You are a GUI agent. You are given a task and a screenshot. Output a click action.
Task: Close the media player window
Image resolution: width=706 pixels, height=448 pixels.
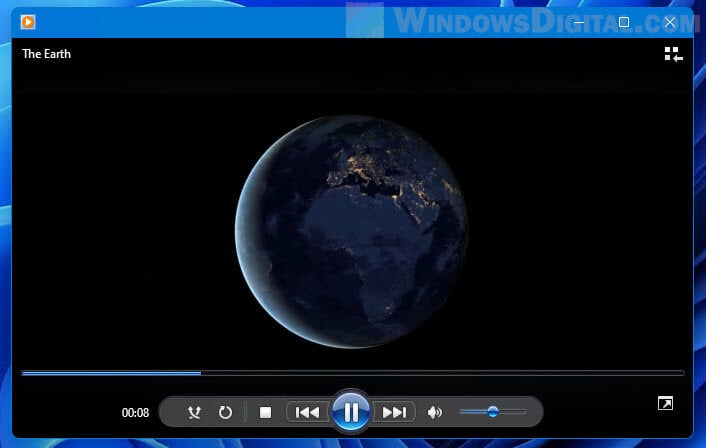671,22
